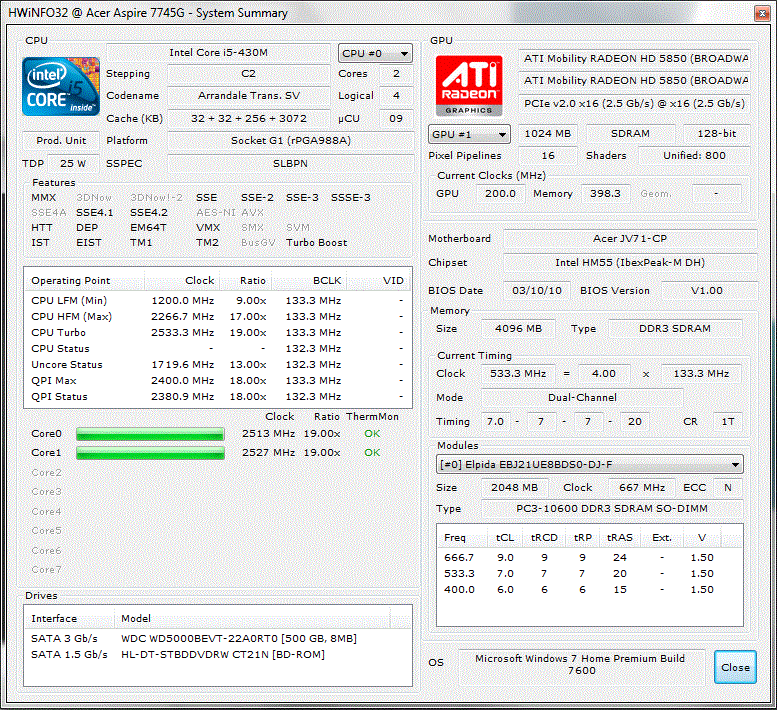The width and height of the screenshot is (777, 710).
Task: Click the BIOS Version V1.00 field
Action: [x=709, y=290]
